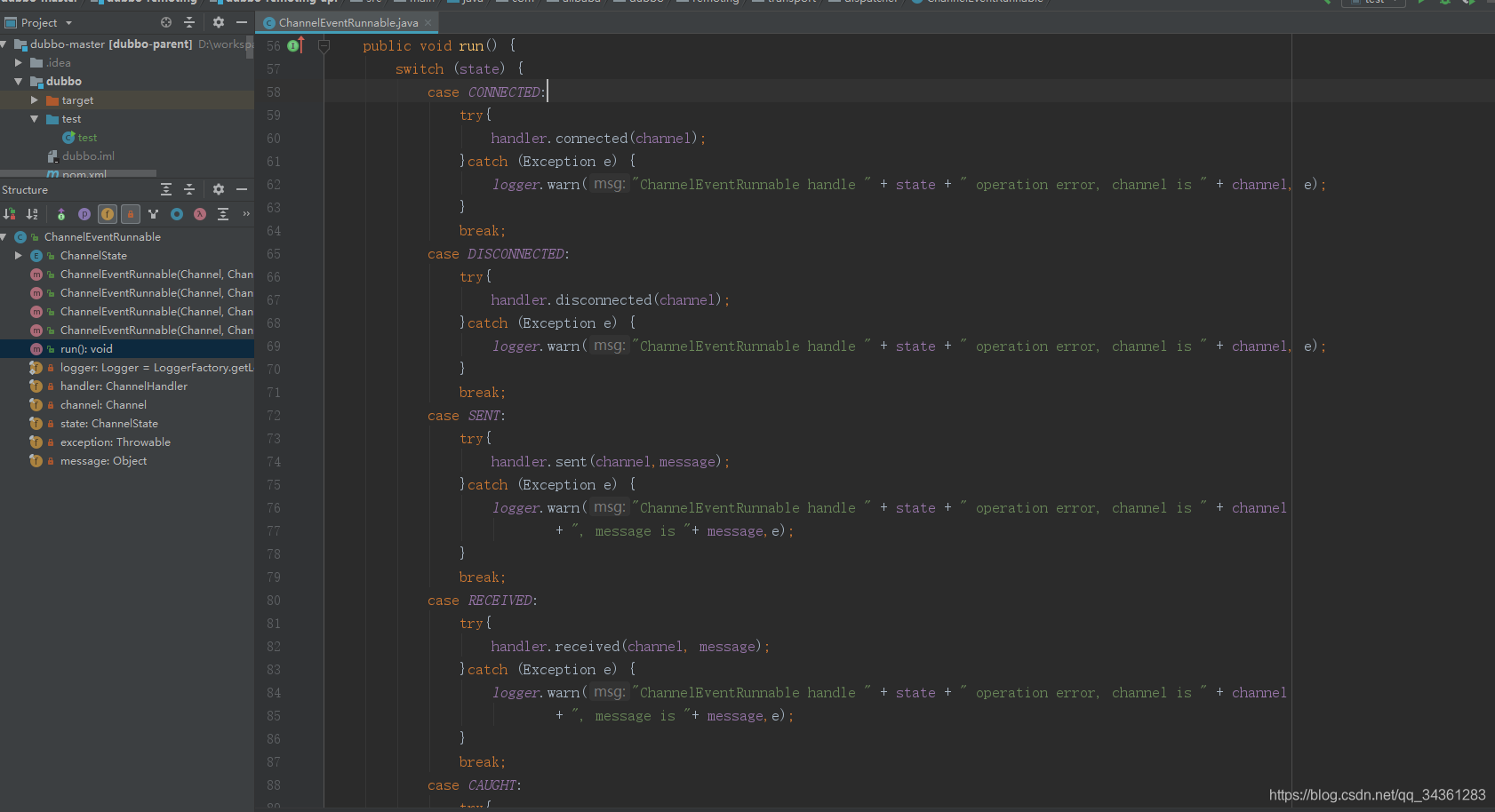Expand the .idea folder

coord(19,63)
